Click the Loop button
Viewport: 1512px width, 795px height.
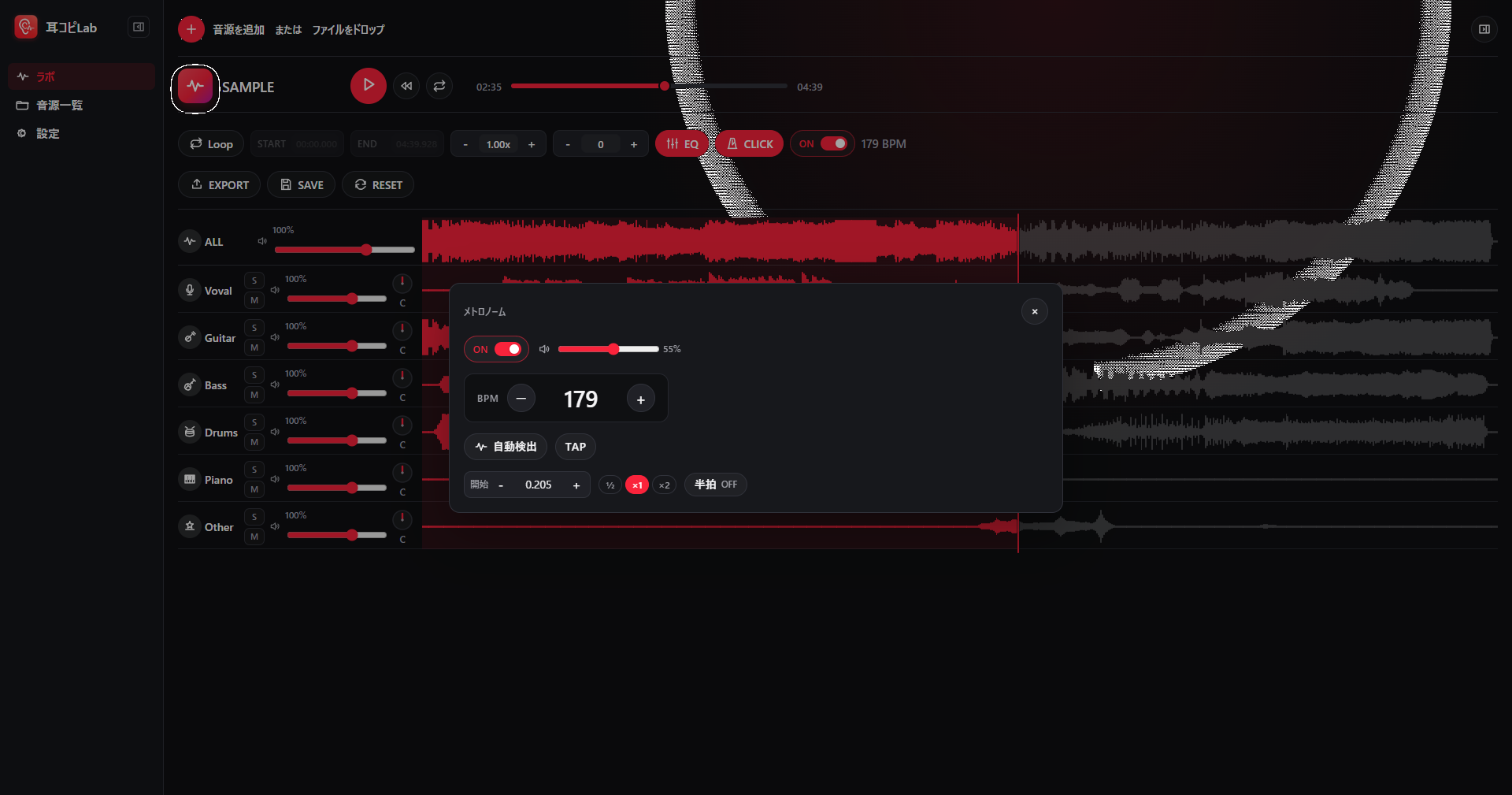(211, 144)
